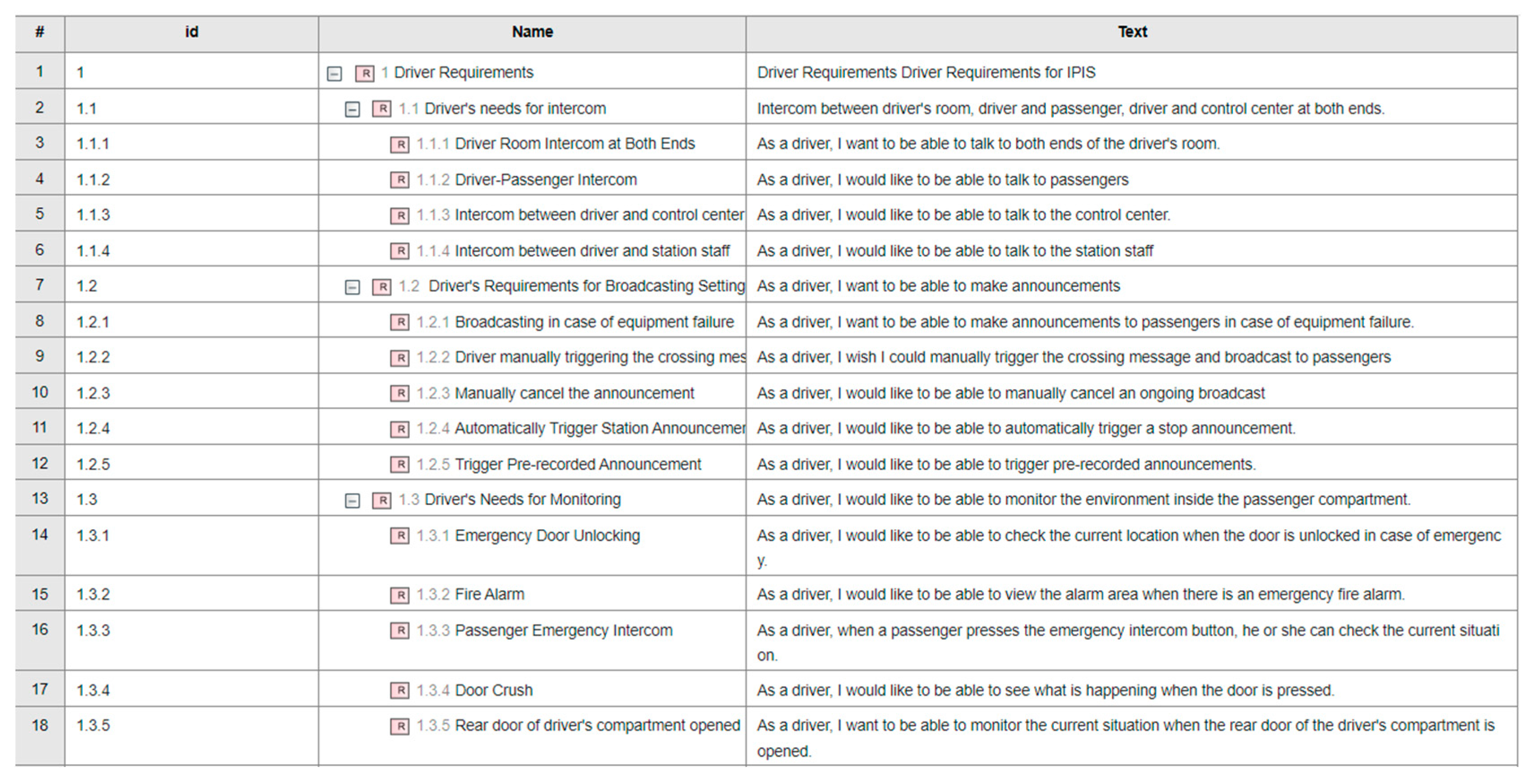Select the Rear door of driver's compartment opened item
This screenshot has width=1529, height=784.
click(x=597, y=725)
